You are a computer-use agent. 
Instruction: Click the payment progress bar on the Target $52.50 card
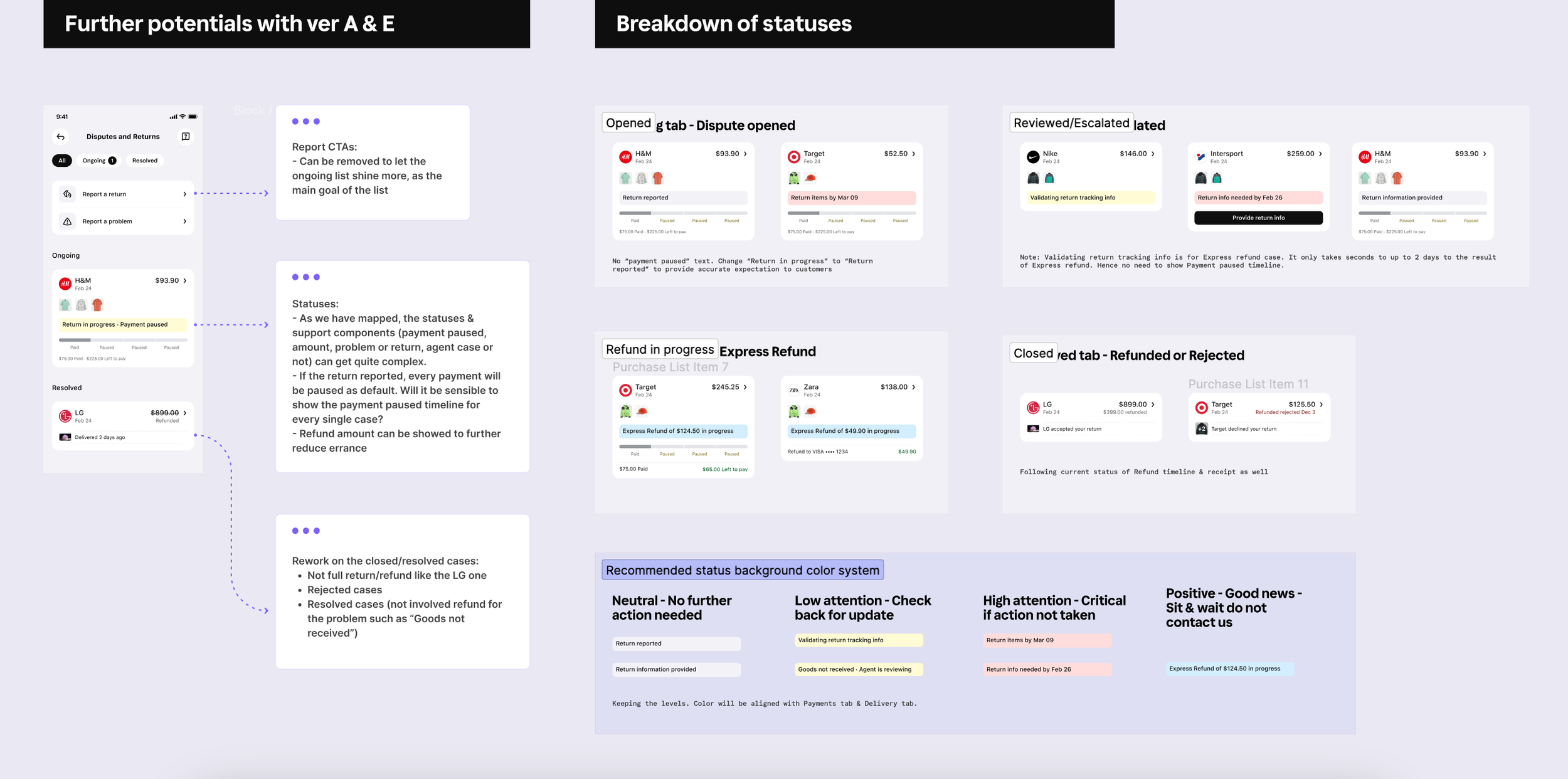[x=852, y=213]
